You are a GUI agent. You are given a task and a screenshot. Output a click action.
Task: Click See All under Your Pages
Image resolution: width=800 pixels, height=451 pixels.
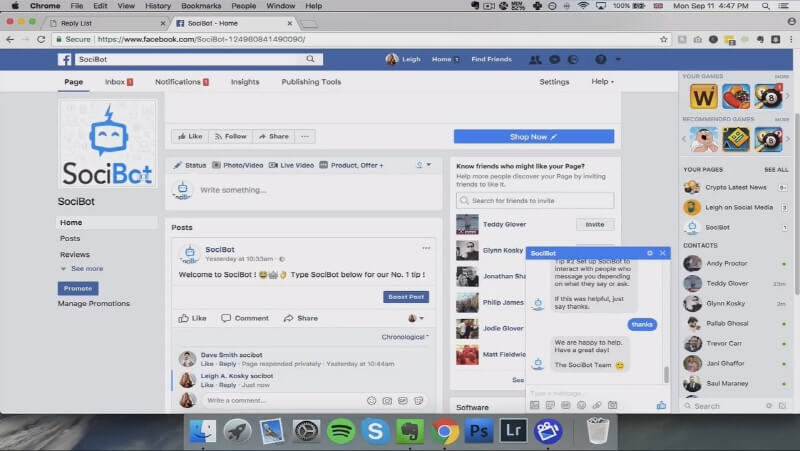[776, 169]
